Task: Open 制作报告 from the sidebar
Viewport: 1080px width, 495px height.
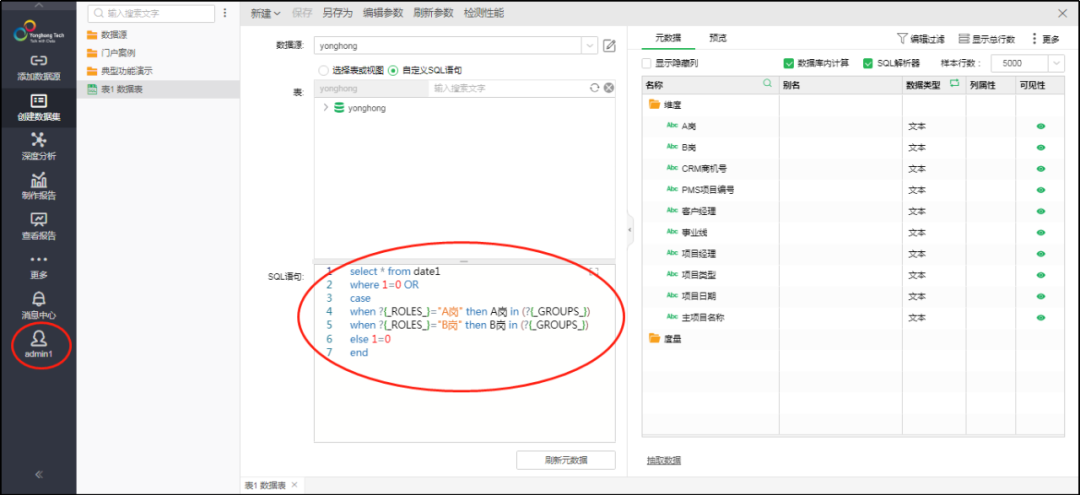Action: [x=38, y=186]
